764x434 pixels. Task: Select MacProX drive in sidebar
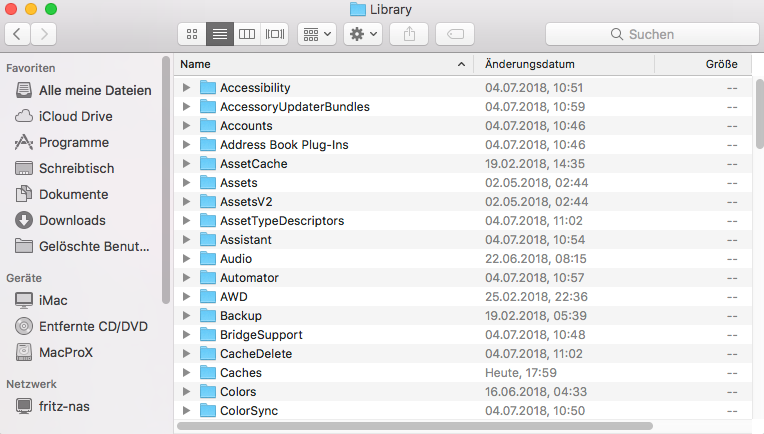pos(54,352)
